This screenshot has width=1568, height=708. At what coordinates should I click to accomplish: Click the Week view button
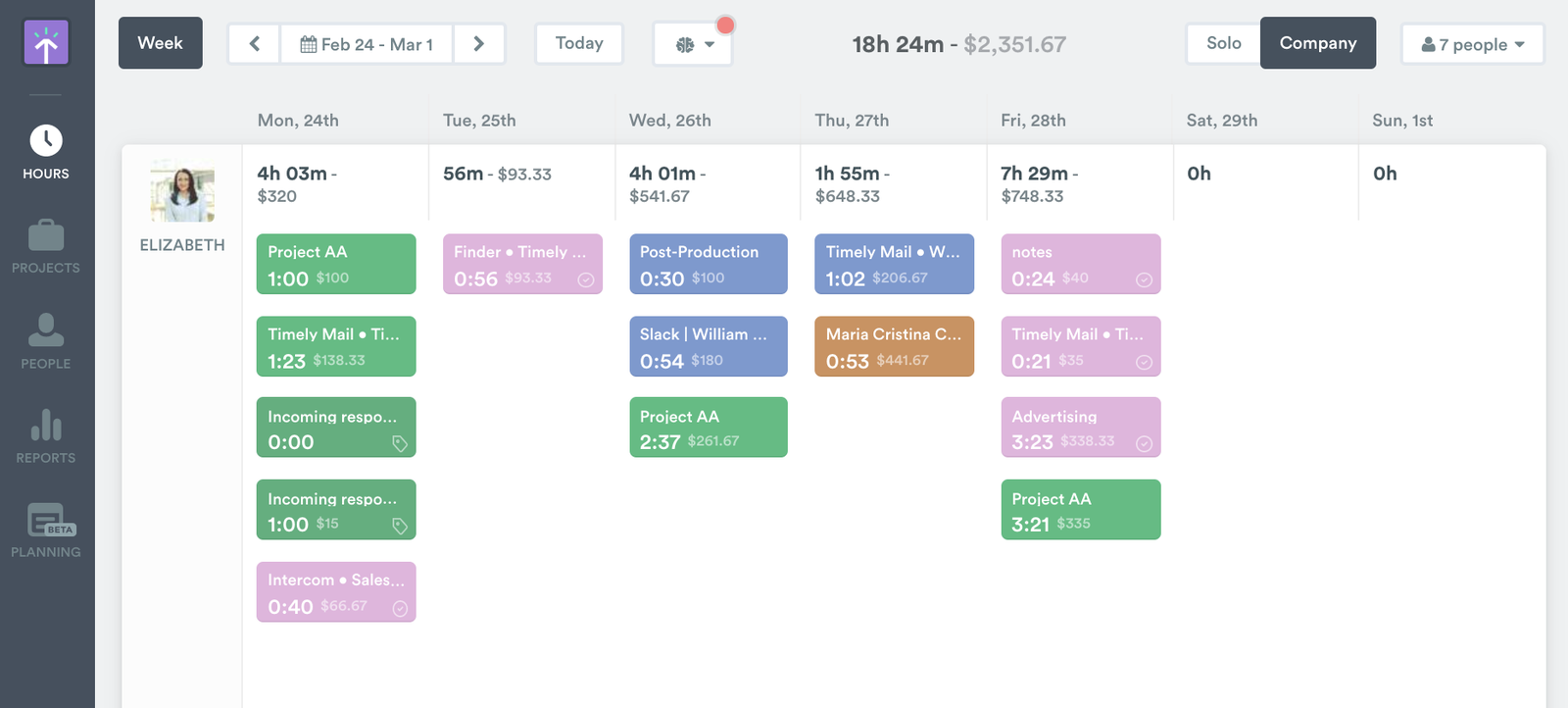tap(161, 43)
